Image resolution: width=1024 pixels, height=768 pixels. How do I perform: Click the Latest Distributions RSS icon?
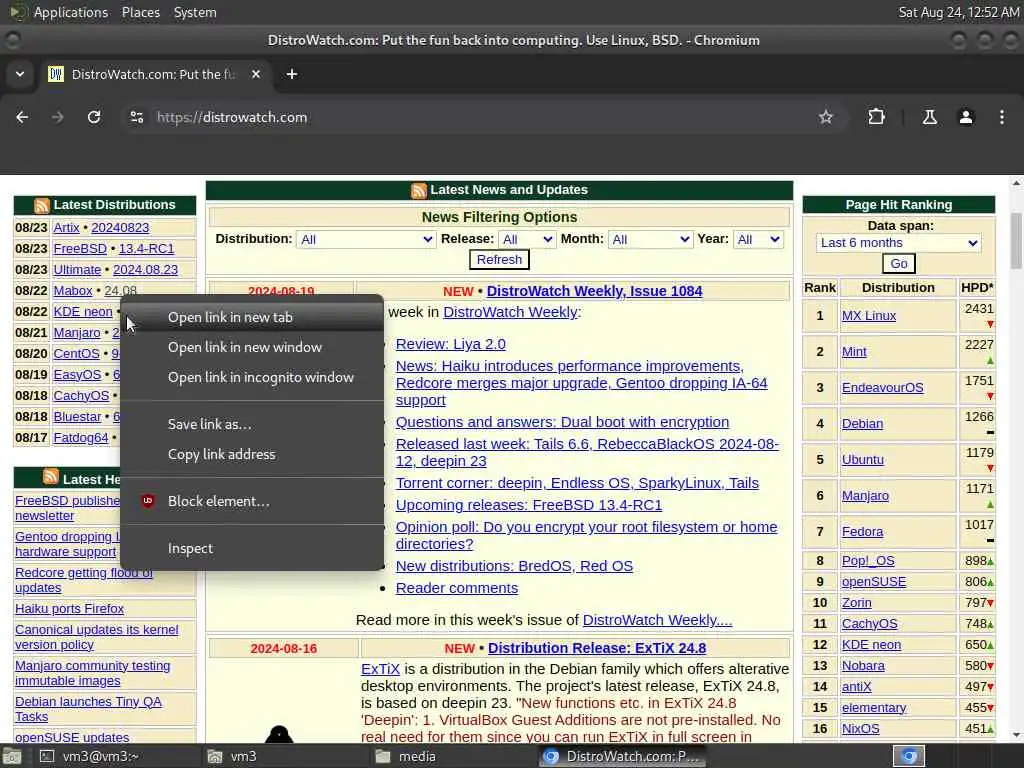[x=42, y=205]
